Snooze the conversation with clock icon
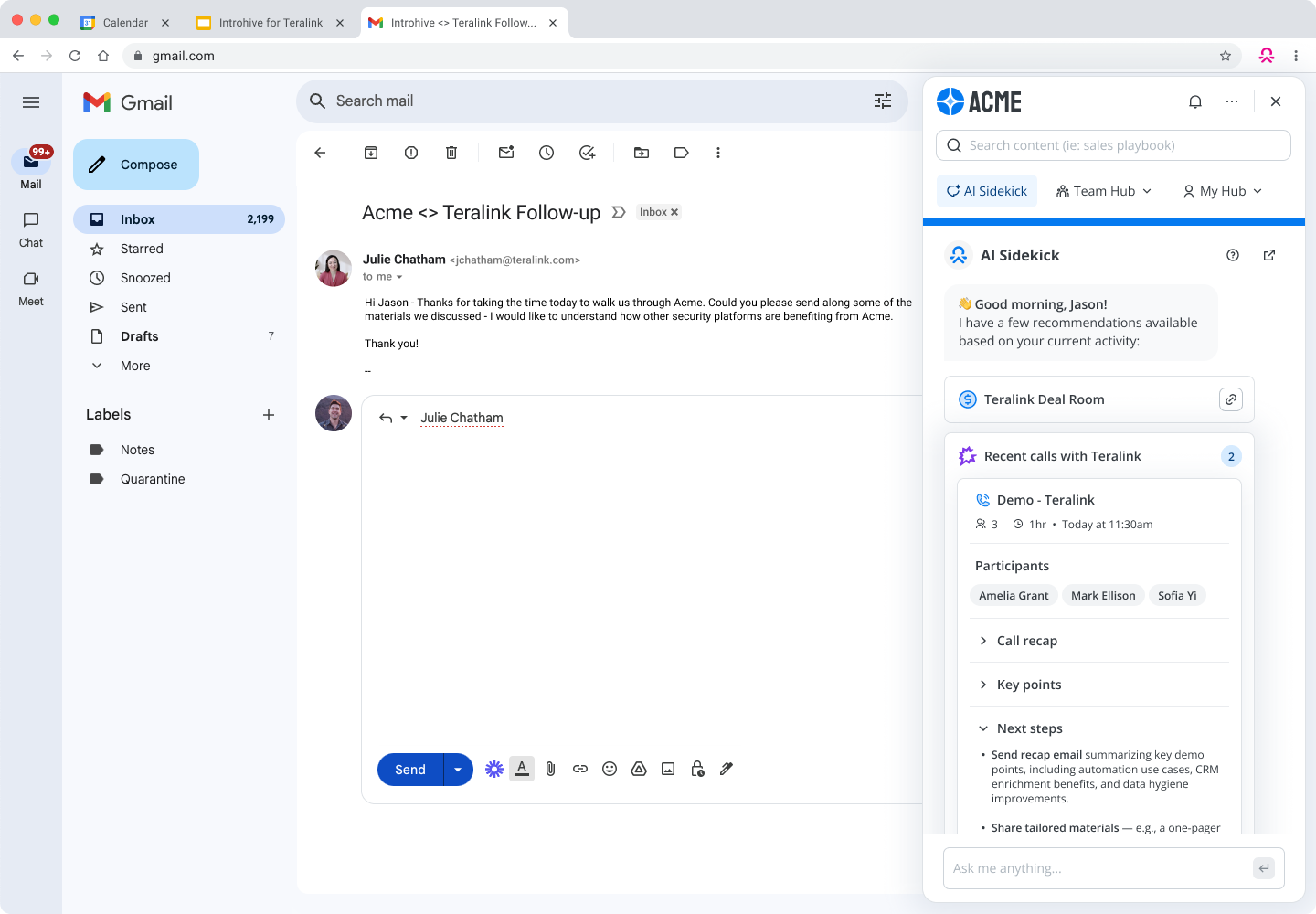Screen dimensions: 1316x914 click(547, 153)
